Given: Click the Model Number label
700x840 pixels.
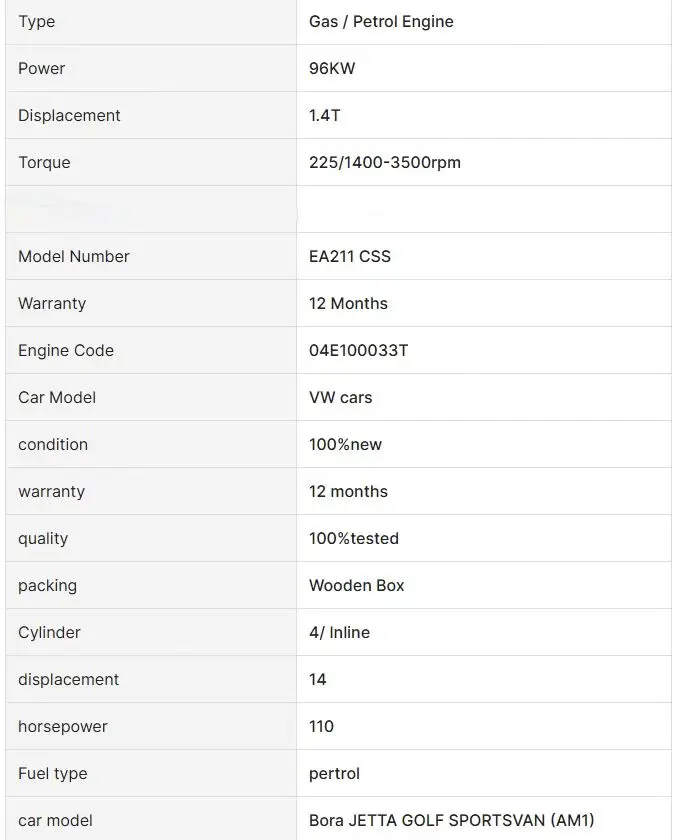Looking at the screenshot, I should 74,256.
